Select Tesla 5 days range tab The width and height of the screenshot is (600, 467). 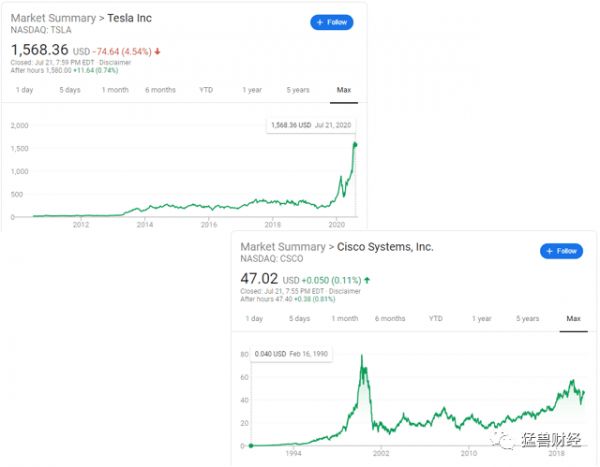(69, 90)
